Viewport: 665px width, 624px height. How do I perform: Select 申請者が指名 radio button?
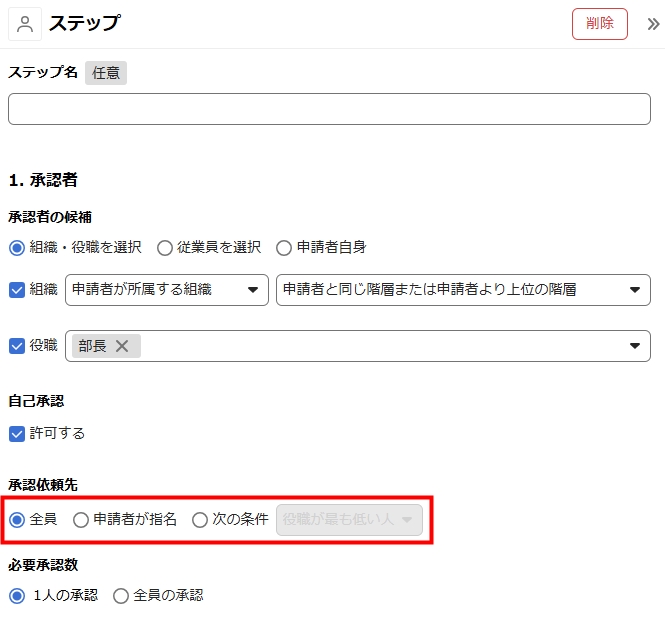81,520
